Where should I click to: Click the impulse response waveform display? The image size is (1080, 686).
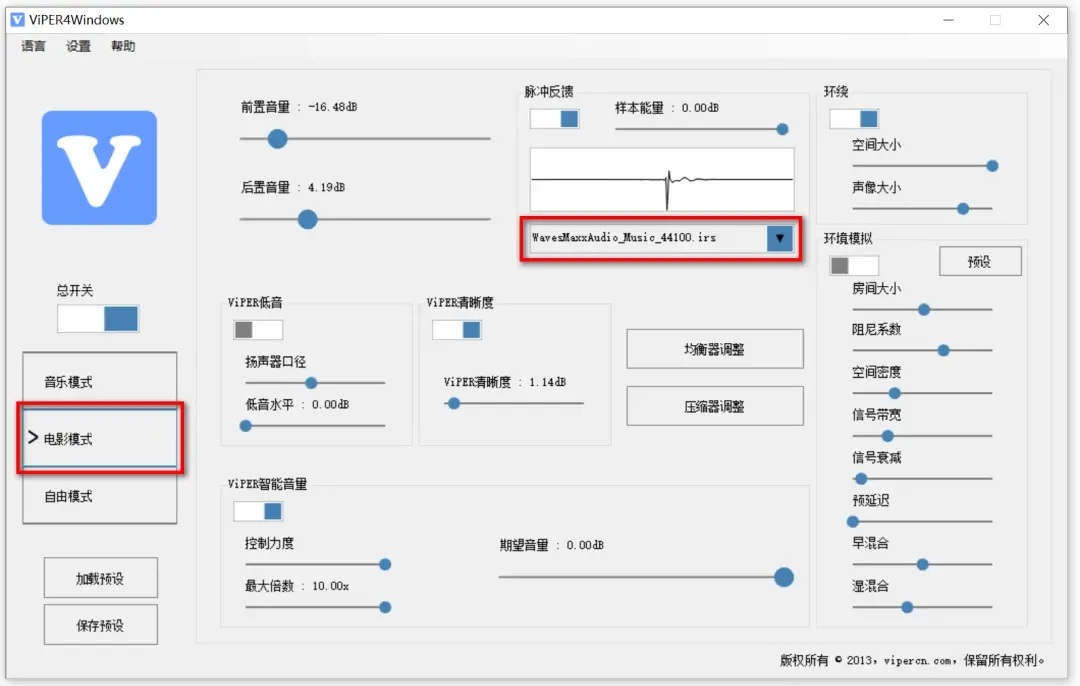point(662,179)
